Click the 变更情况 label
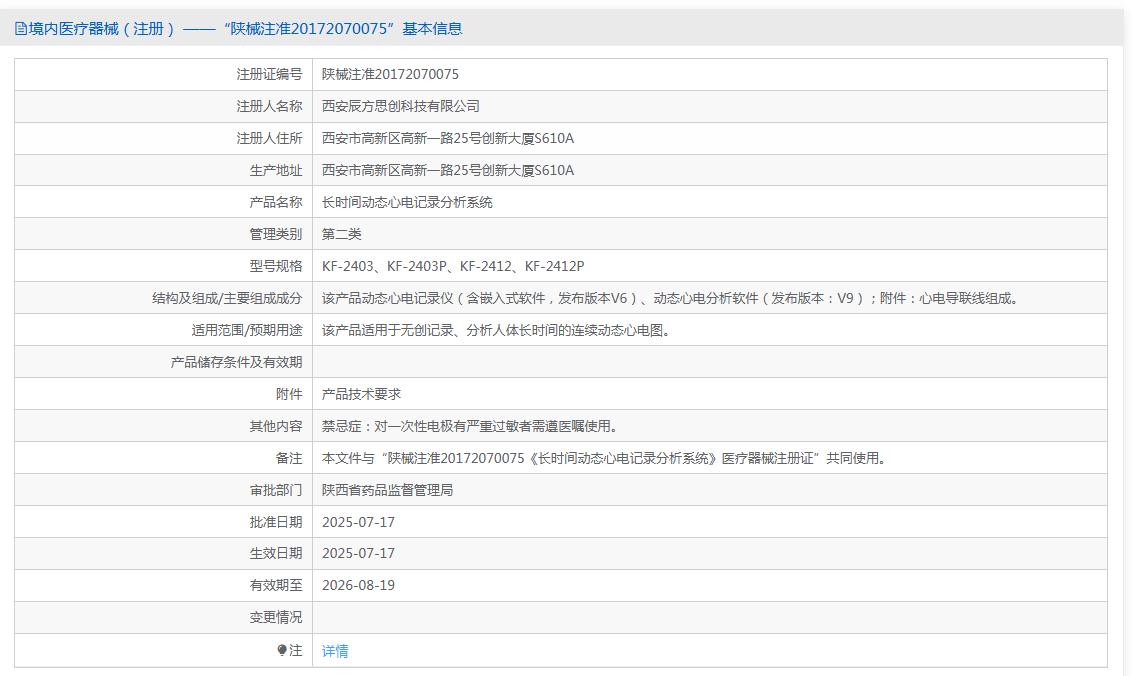This screenshot has height=676, width=1132. pos(276,618)
